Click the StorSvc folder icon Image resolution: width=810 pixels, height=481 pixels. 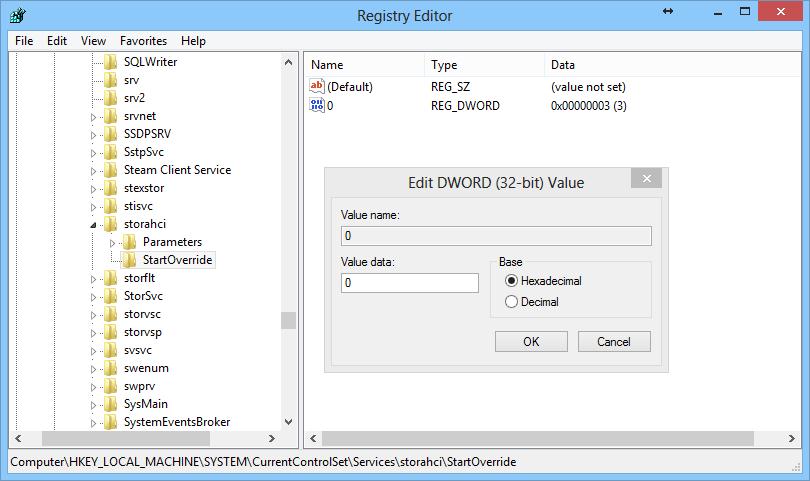111,296
